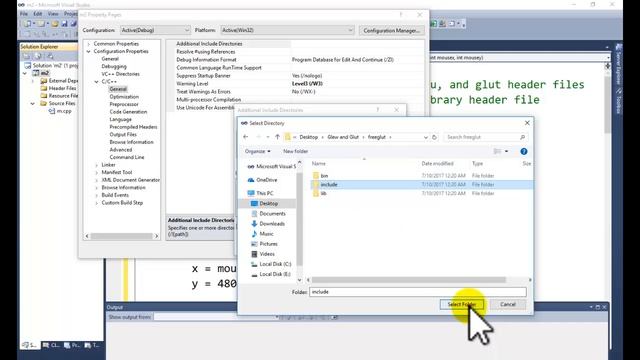Click Glew and Glut breadcrumb segment
This screenshot has width=640, height=360.
point(343,137)
